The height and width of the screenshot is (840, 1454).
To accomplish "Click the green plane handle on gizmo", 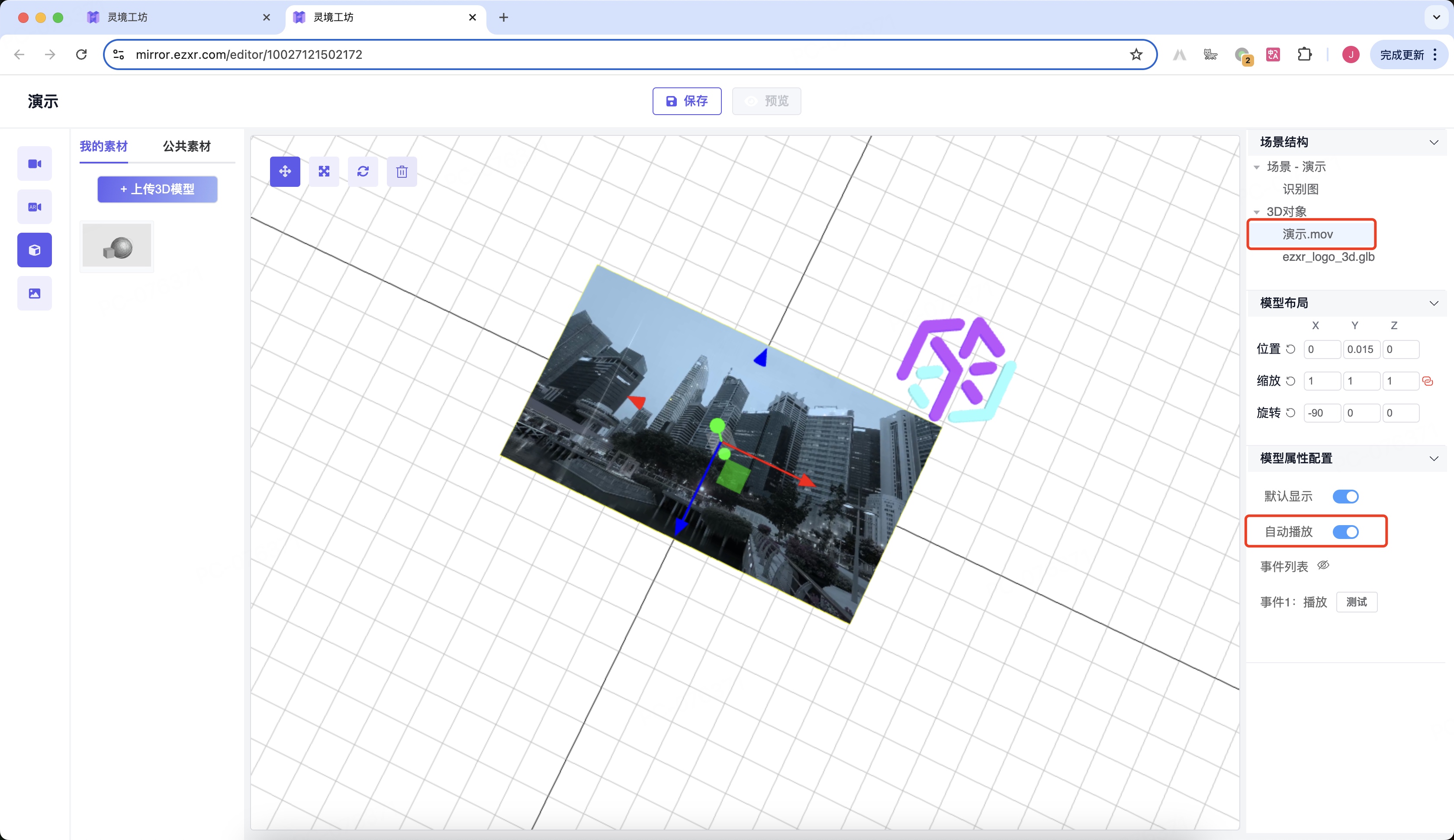I will point(733,477).
